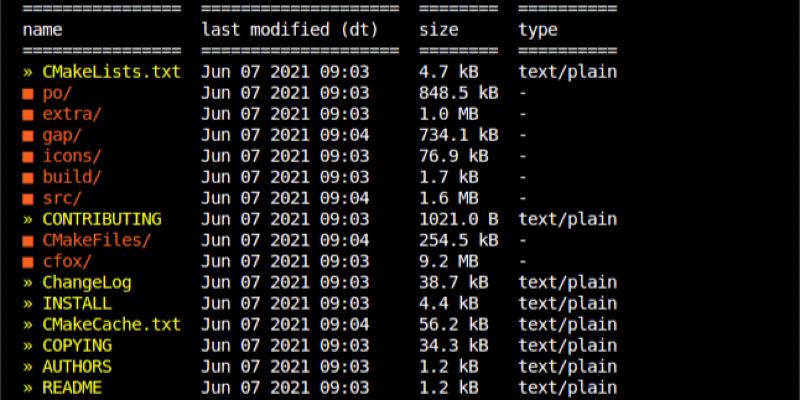The width and height of the screenshot is (800, 400).
Task: Click the orange folder icon beside po/
Action: pos(28,93)
